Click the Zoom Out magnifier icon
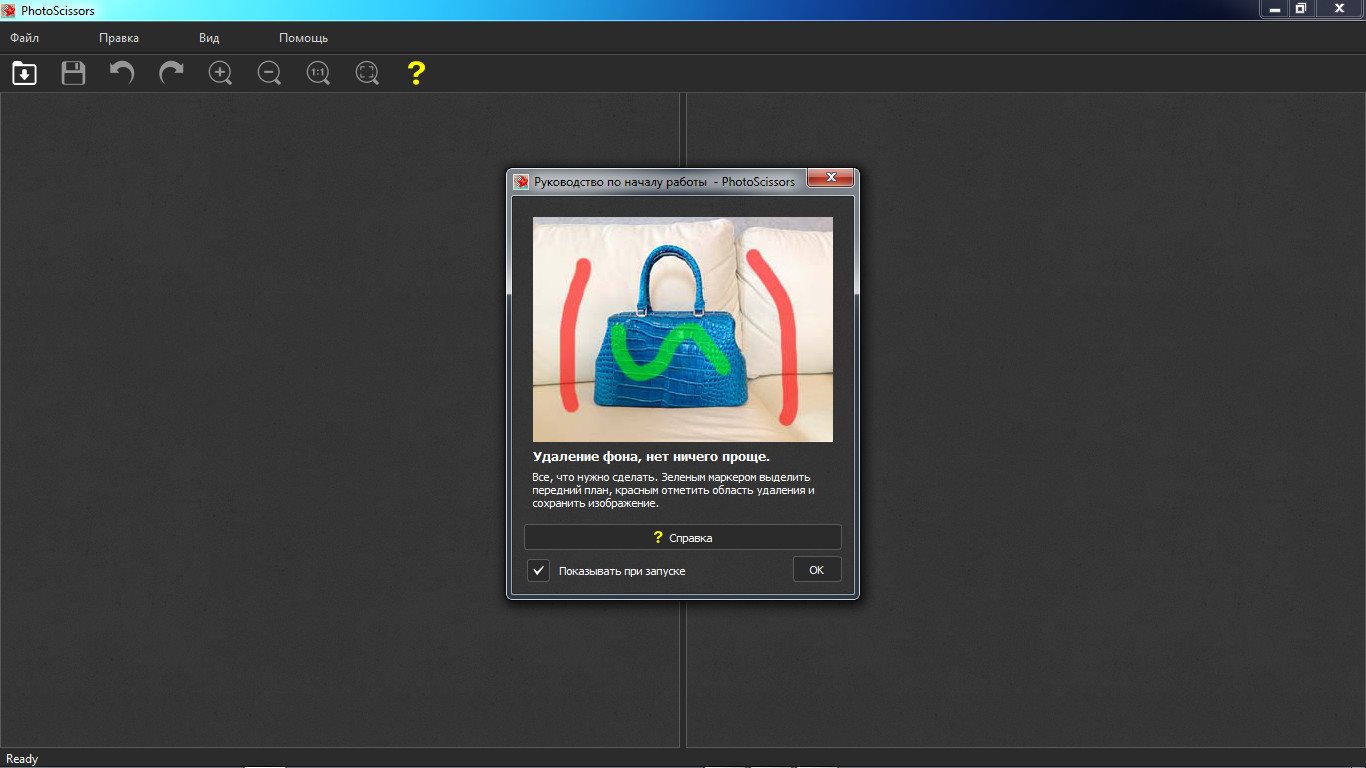The height and width of the screenshot is (768, 1366). tap(269, 73)
